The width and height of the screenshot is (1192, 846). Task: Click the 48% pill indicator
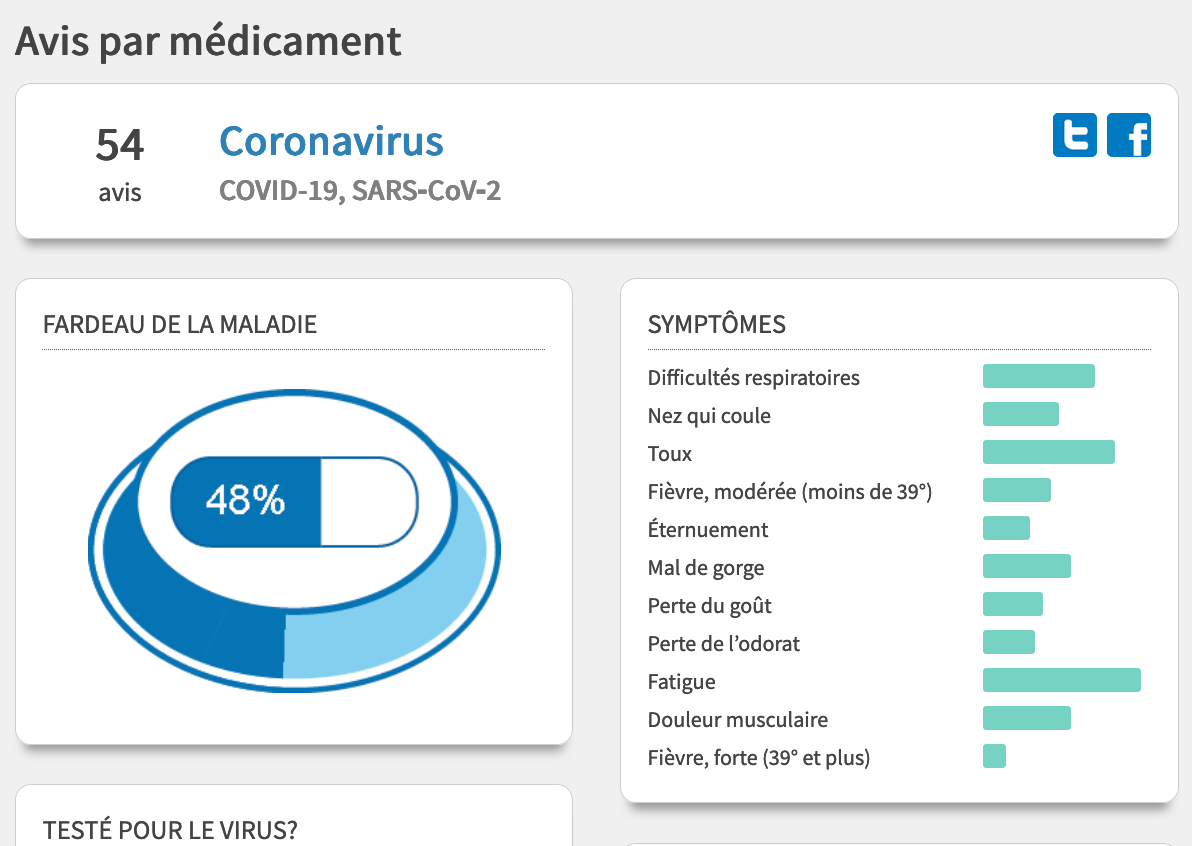point(294,502)
